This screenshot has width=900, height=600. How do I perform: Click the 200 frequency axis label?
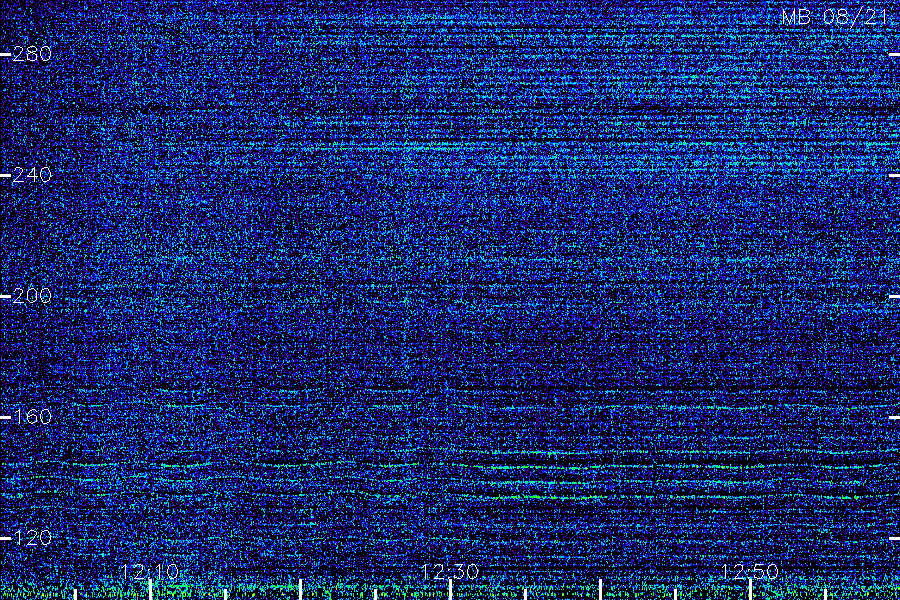[x=32, y=296]
